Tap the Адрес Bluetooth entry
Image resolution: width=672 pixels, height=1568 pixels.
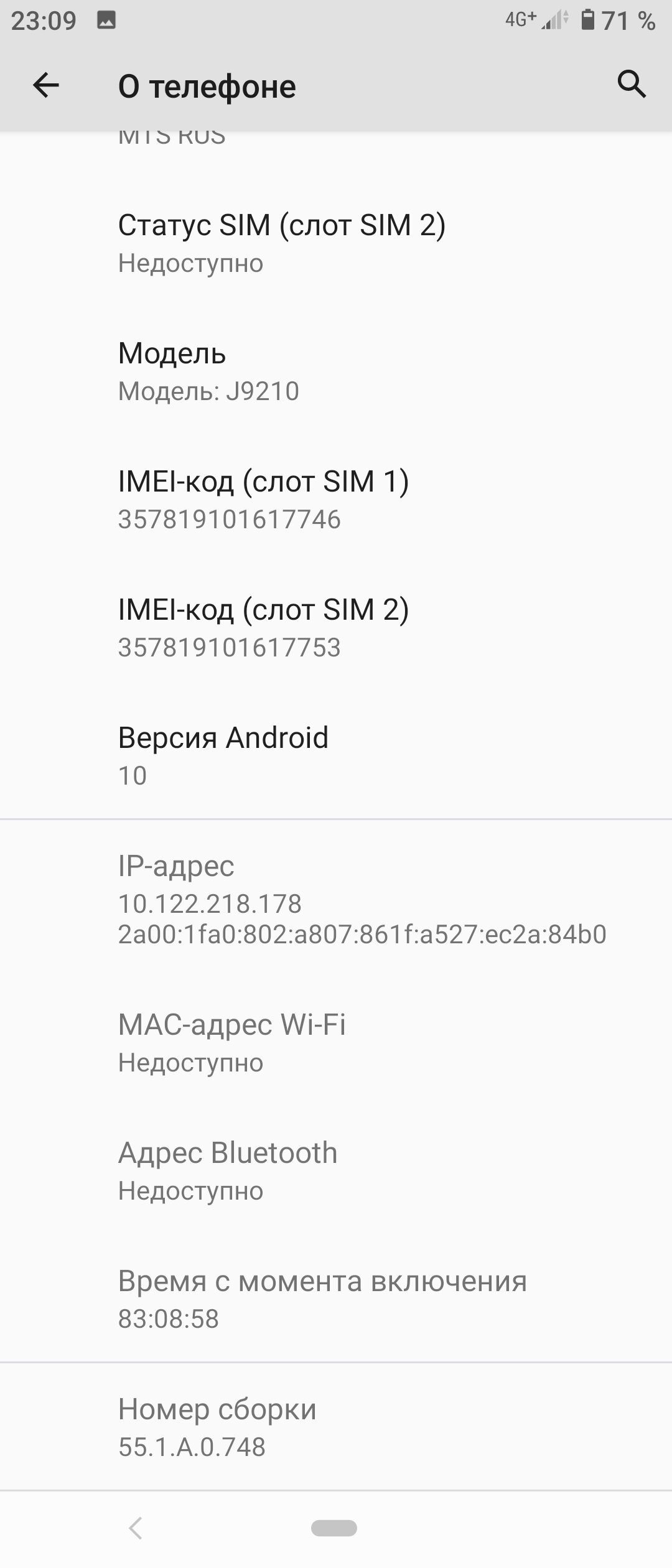click(x=336, y=1171)
